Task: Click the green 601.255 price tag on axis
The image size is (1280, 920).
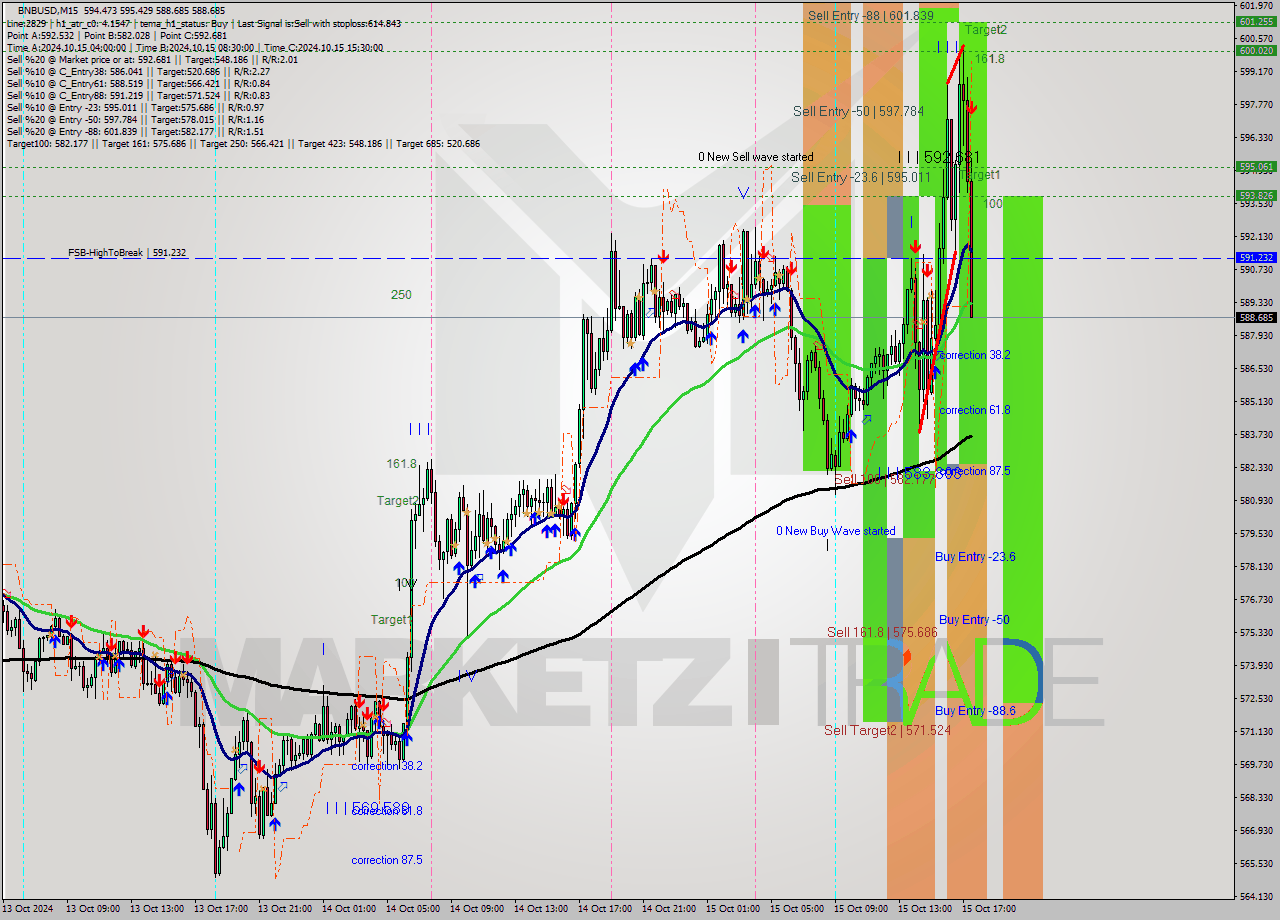Action: pyautogui.click(x=1256, y=21)
